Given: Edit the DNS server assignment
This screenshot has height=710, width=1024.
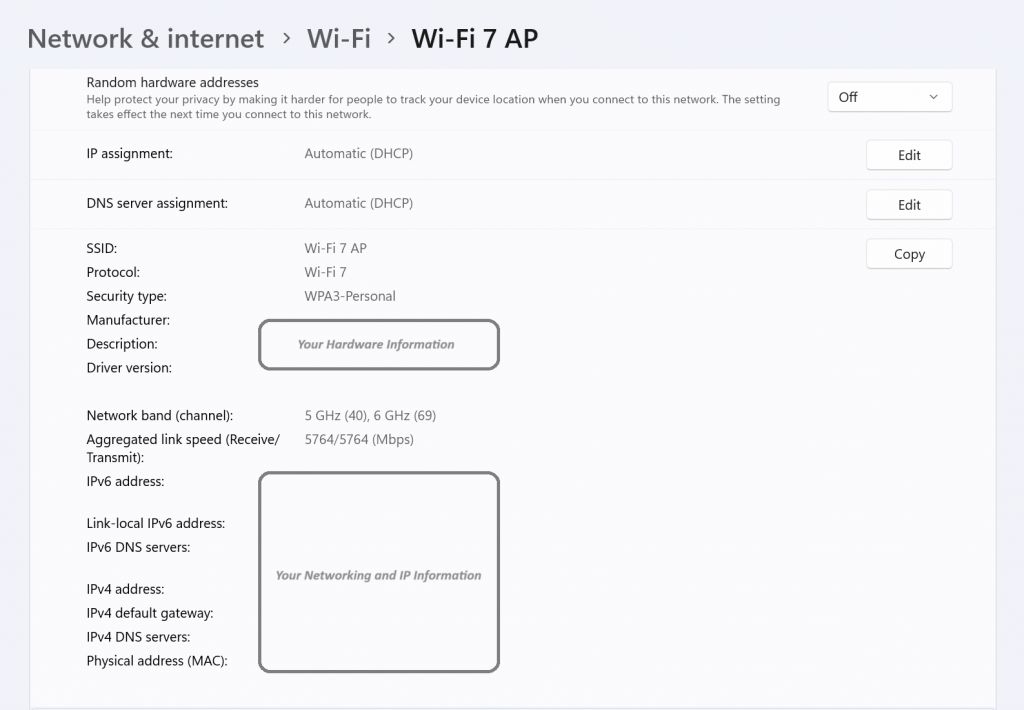Looking at the screenshot, I should [x=908, y=204].
